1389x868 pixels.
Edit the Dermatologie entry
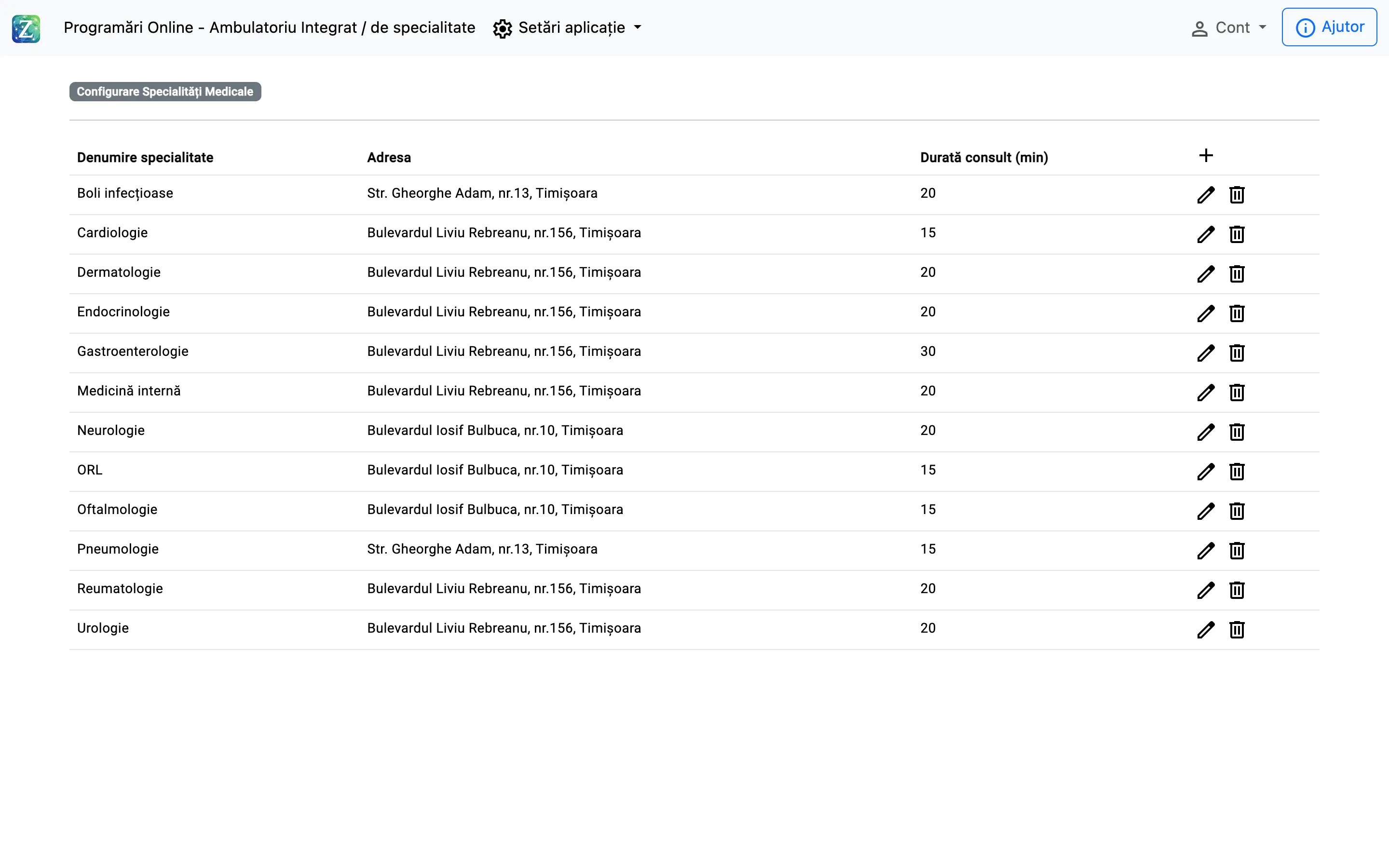[x=1206, y=274]
